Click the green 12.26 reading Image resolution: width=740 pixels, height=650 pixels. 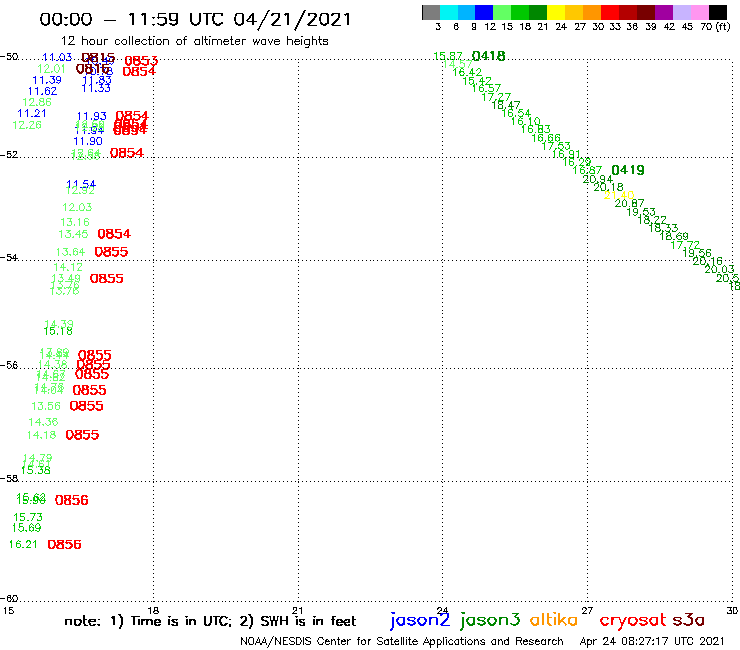coord(27,125)
